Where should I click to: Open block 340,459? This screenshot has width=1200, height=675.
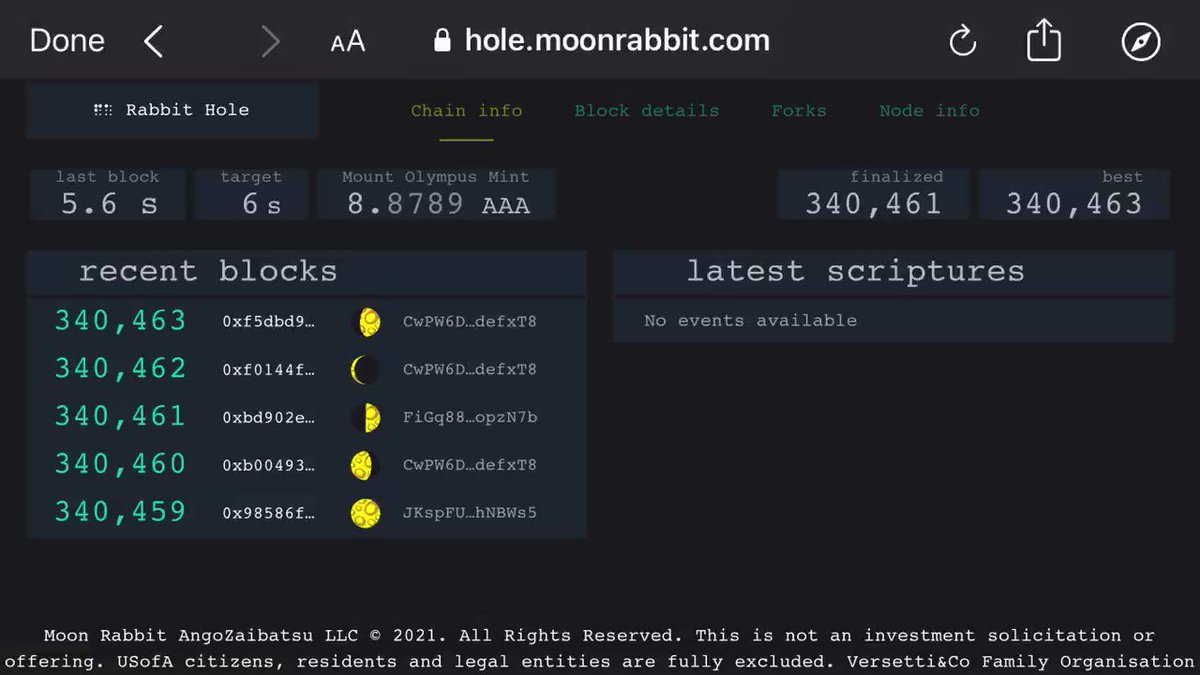click(120, 513)
